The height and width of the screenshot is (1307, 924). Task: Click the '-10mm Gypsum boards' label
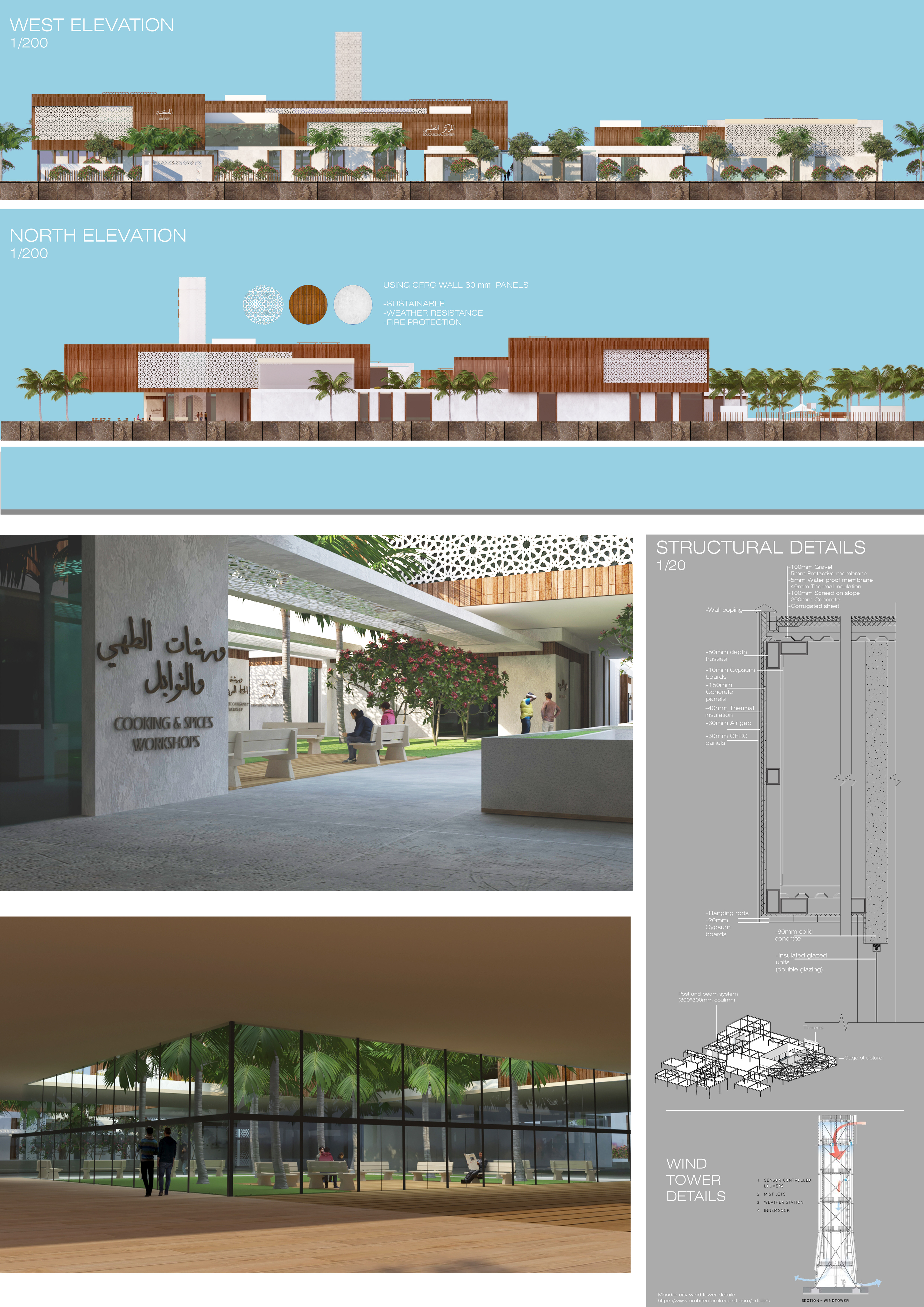(730, 673)
